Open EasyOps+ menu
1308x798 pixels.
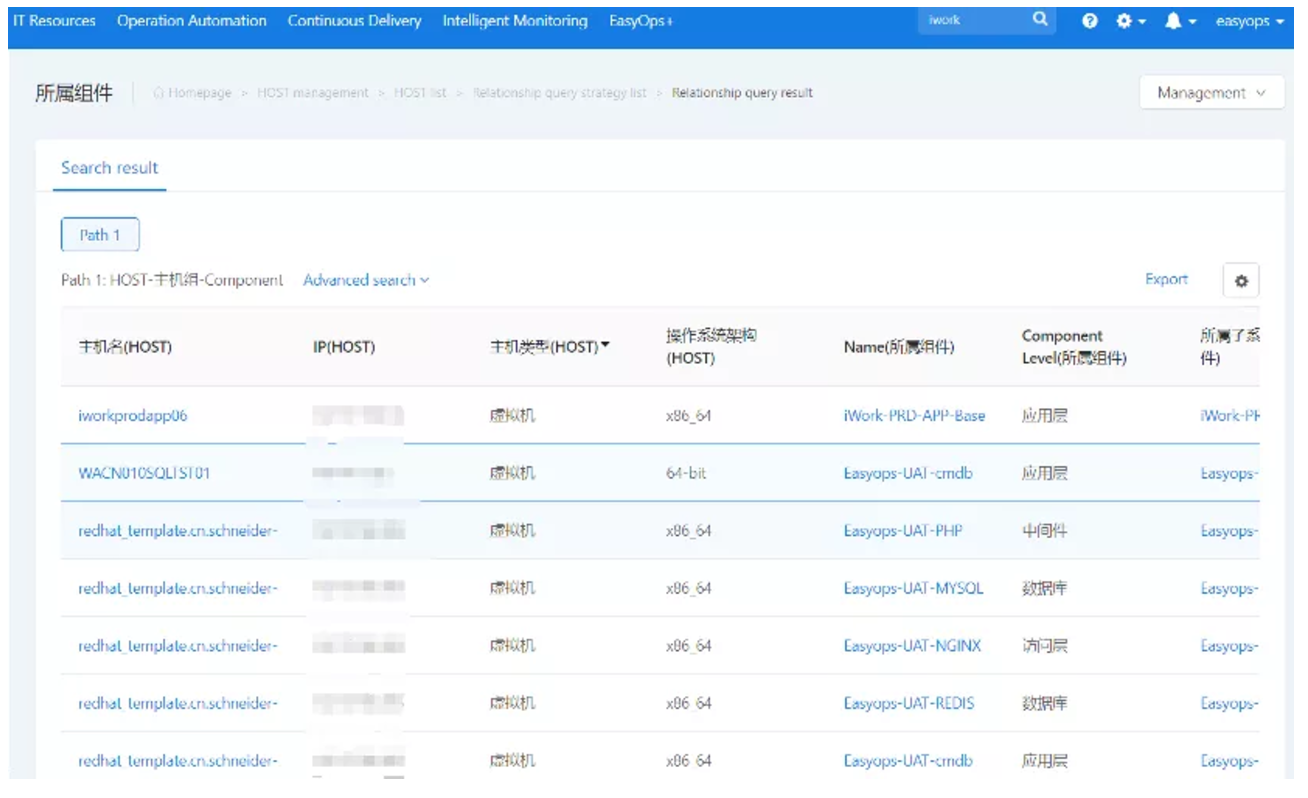click(x=641, y=21)
